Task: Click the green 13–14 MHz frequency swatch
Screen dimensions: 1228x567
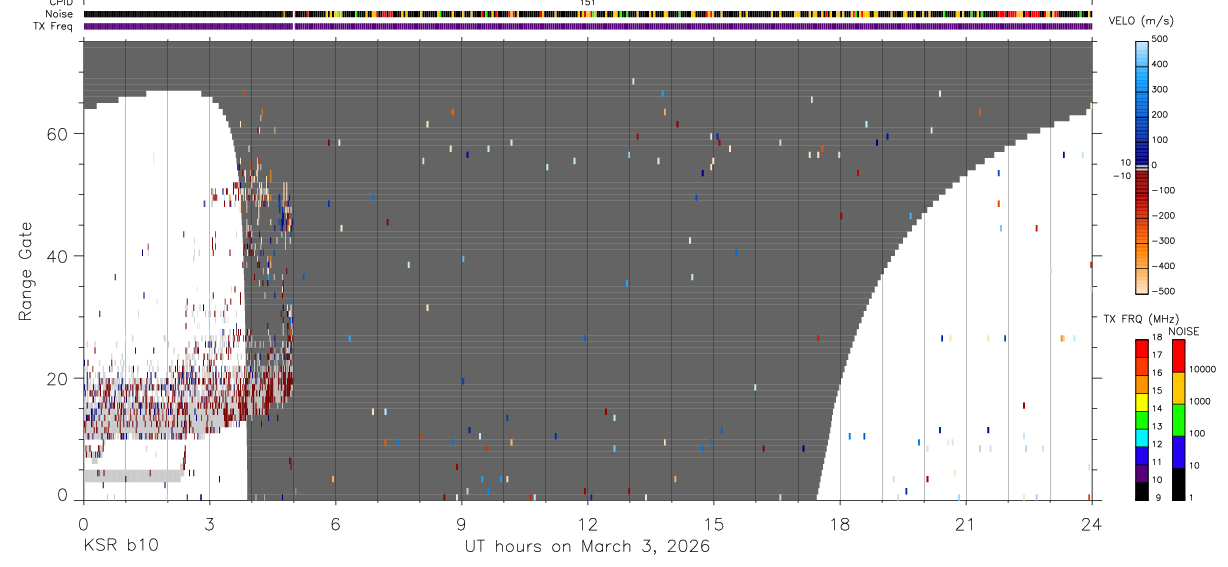Action: tap(1142, 420)
